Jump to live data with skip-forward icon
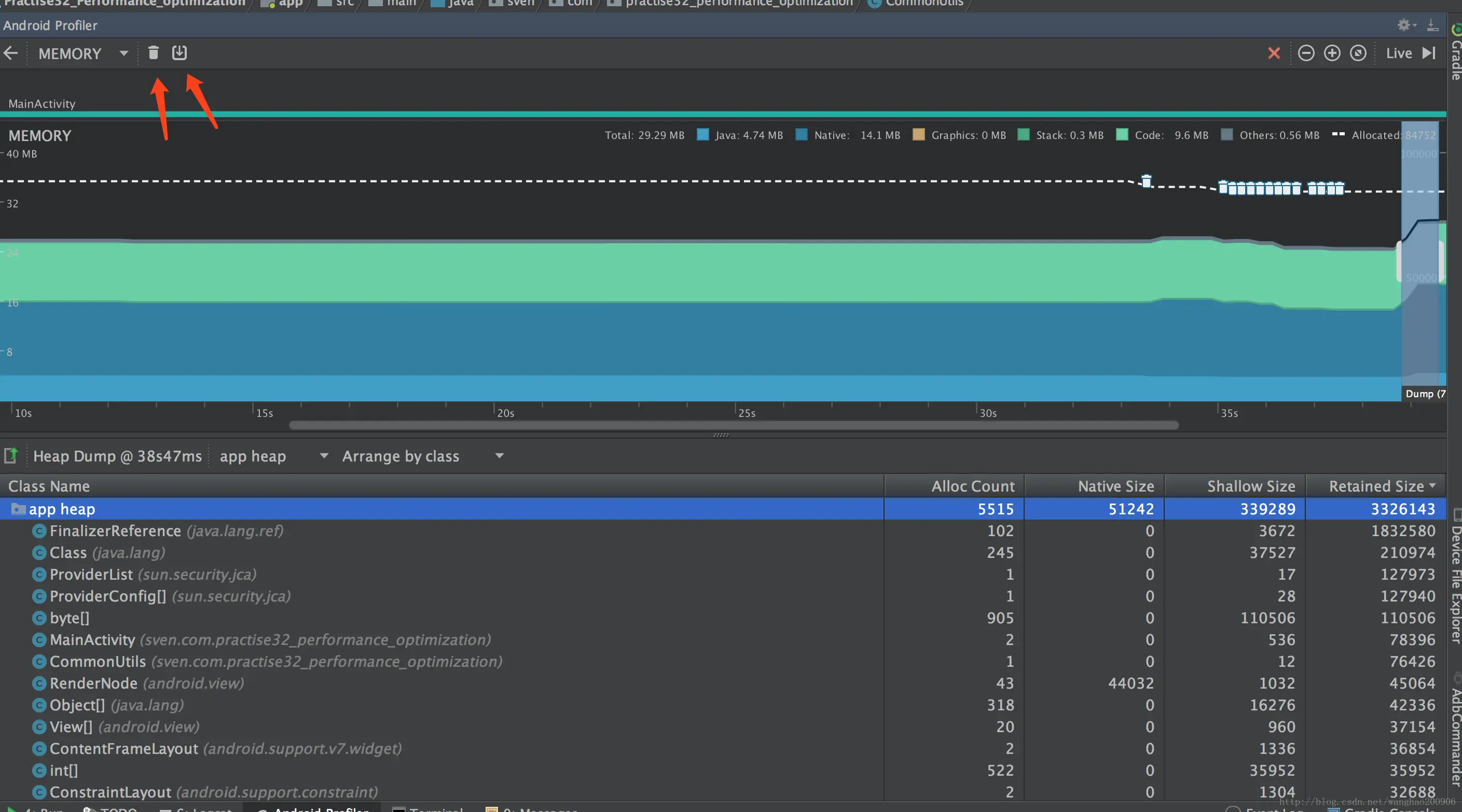 click(1429, 53)
